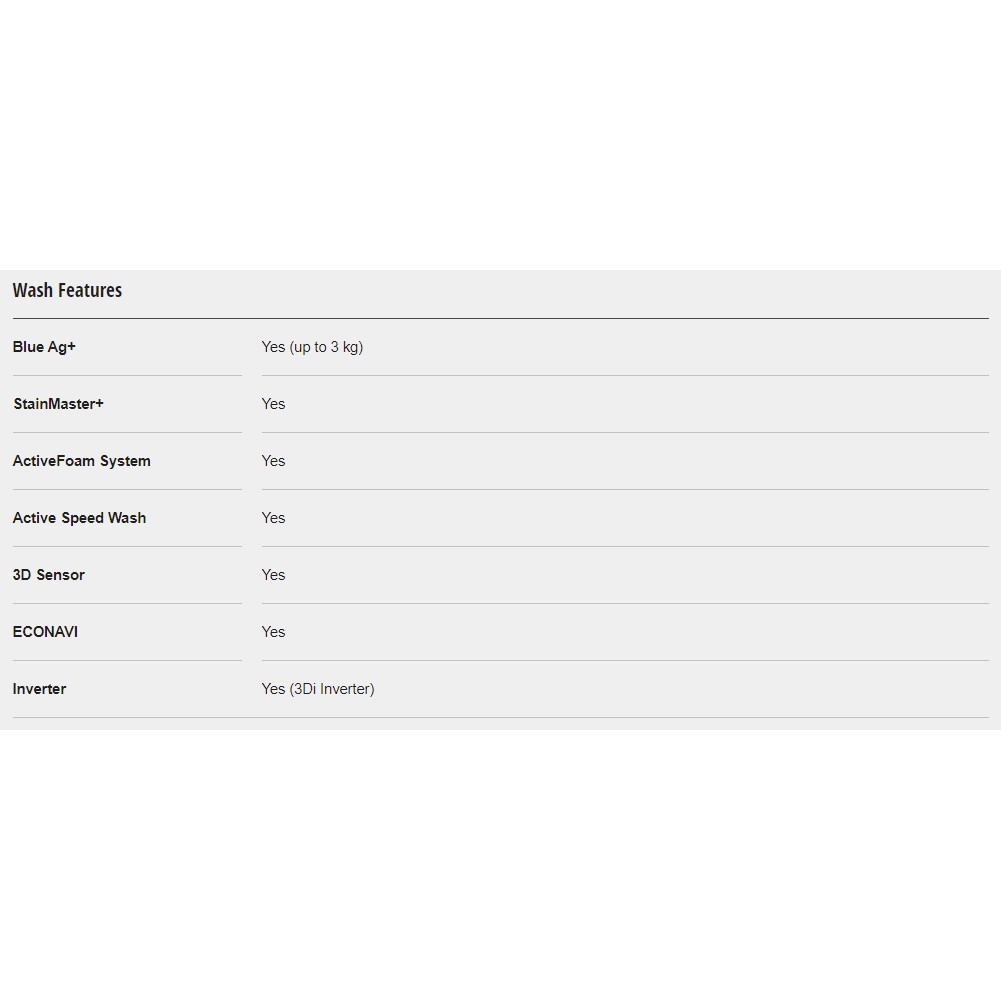Click the "(up to 3 kg)" text
Screen dimensions: 1001x1001
[327, 347]
